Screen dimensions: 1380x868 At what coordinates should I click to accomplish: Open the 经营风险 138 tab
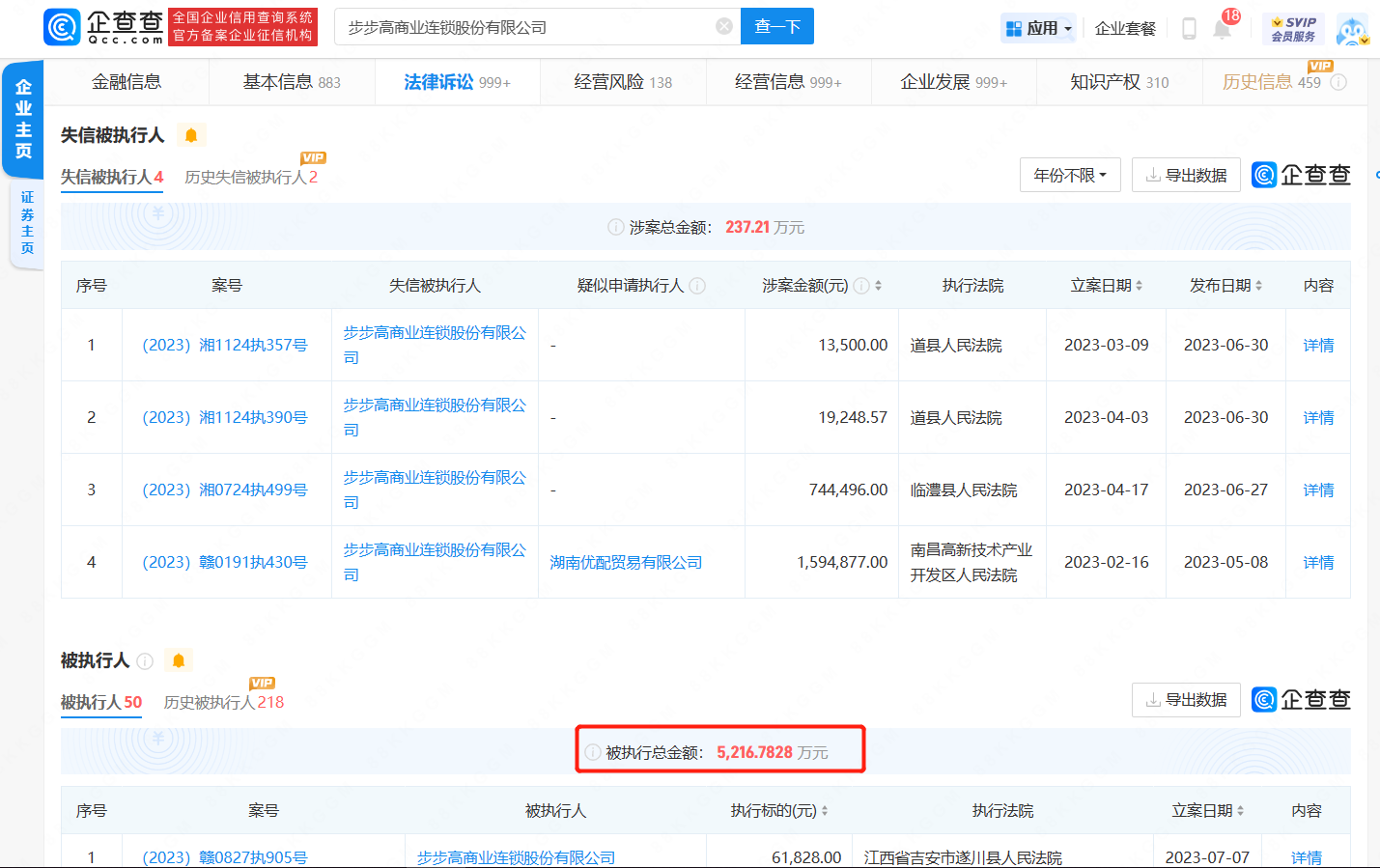pyautogui.click(x=623, y=82)
